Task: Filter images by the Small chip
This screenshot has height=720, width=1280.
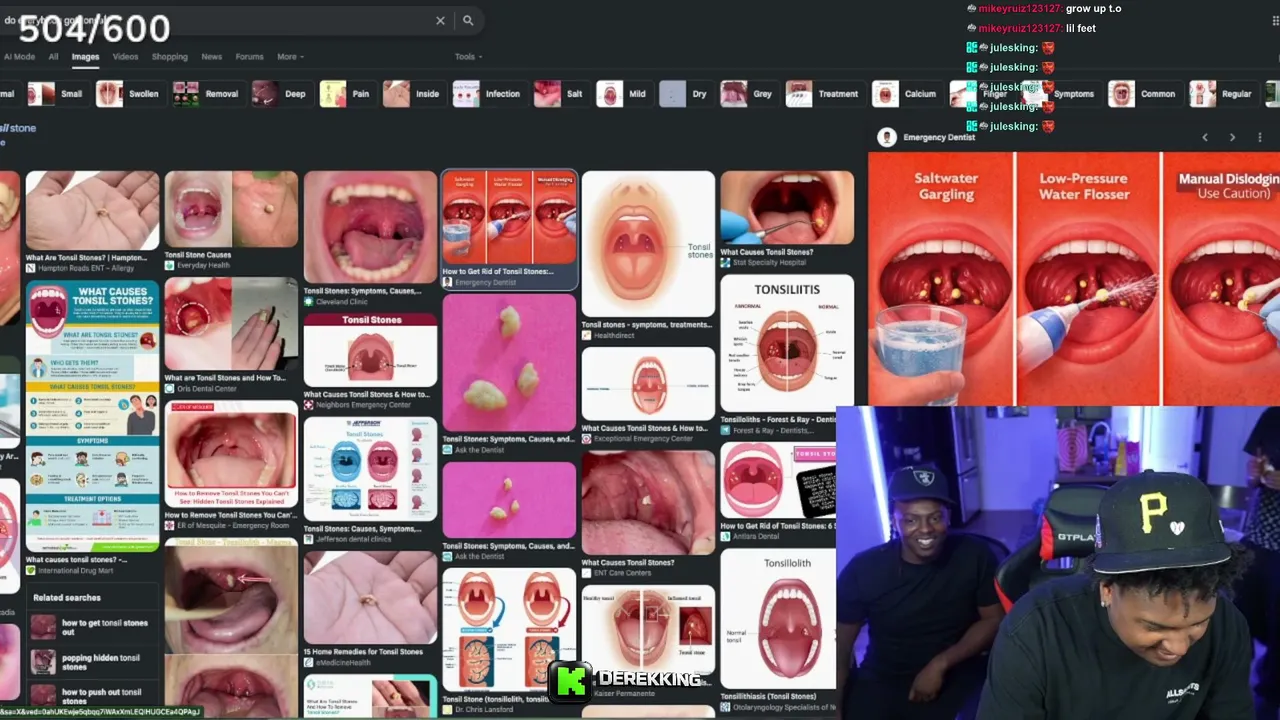Action: [x=56, y=94]
